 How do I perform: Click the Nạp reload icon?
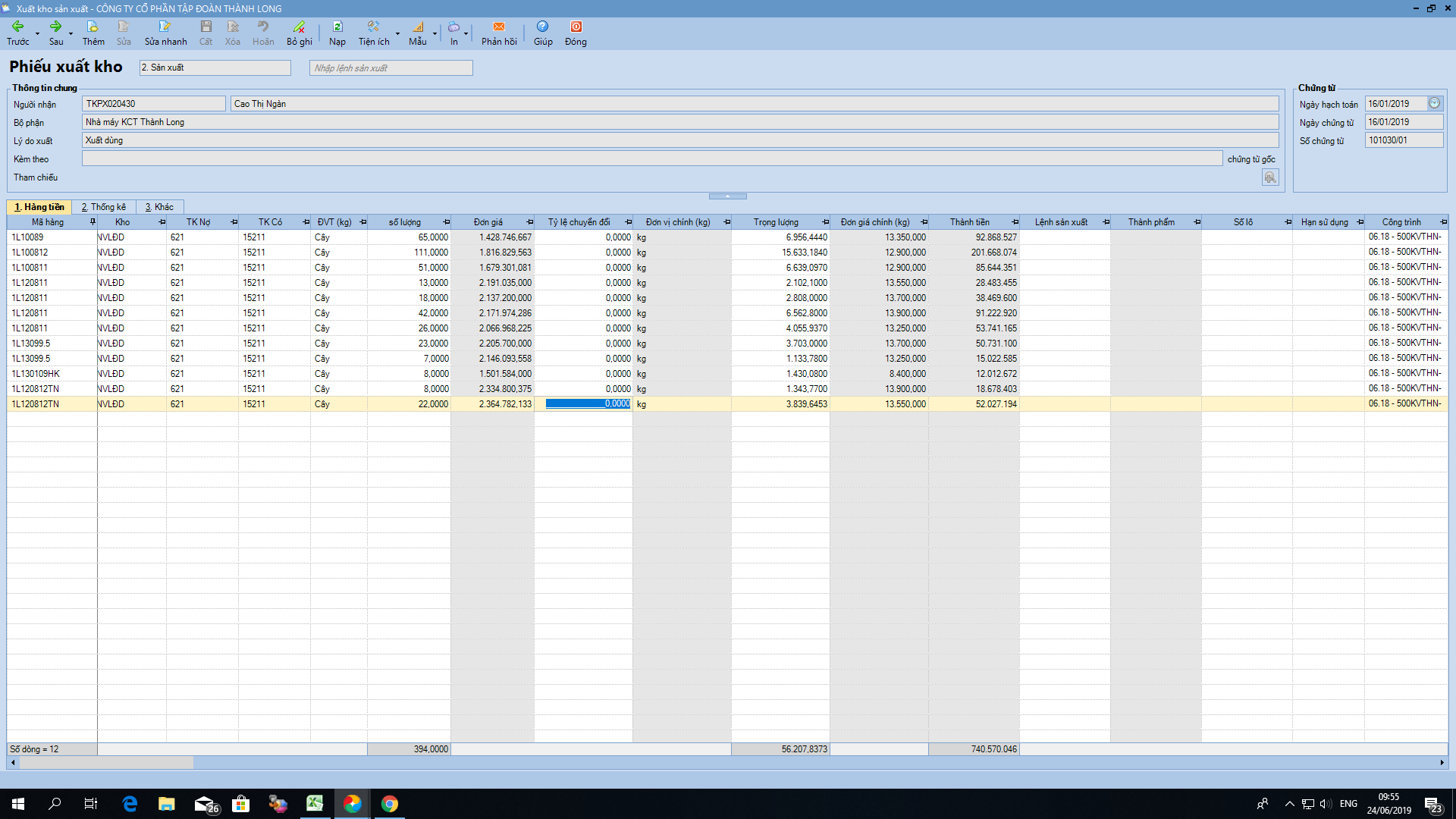[337, 27]
